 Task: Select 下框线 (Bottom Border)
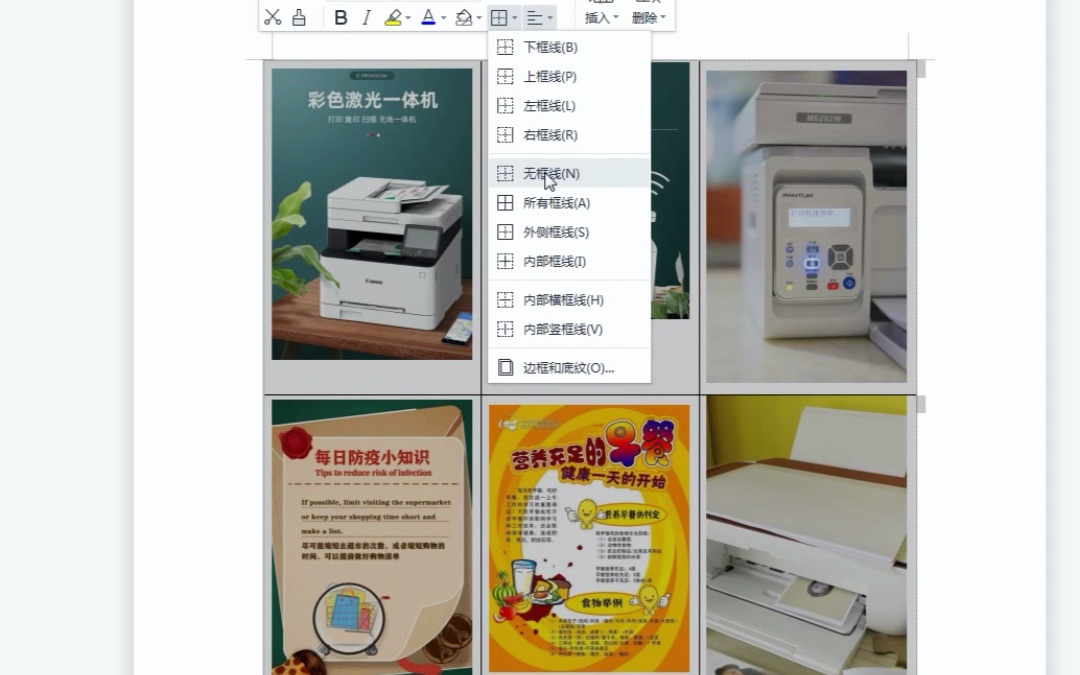click(x=550, y=46)
